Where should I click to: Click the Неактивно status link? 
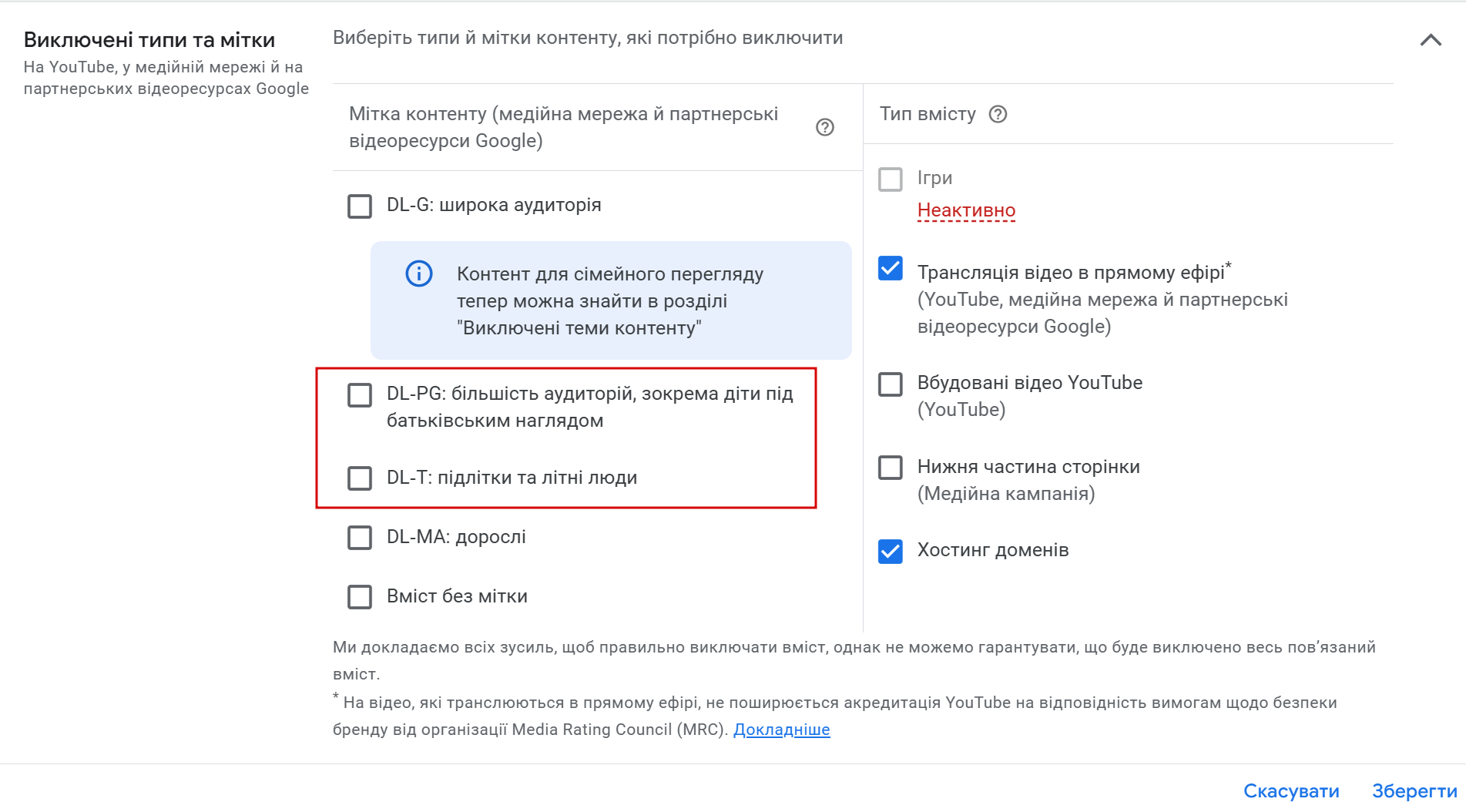pos(966,210)
